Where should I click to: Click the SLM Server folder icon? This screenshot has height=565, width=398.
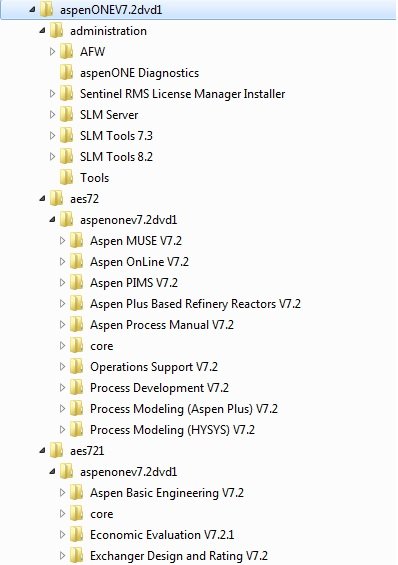pyautogui.click(x=66, y=115)
